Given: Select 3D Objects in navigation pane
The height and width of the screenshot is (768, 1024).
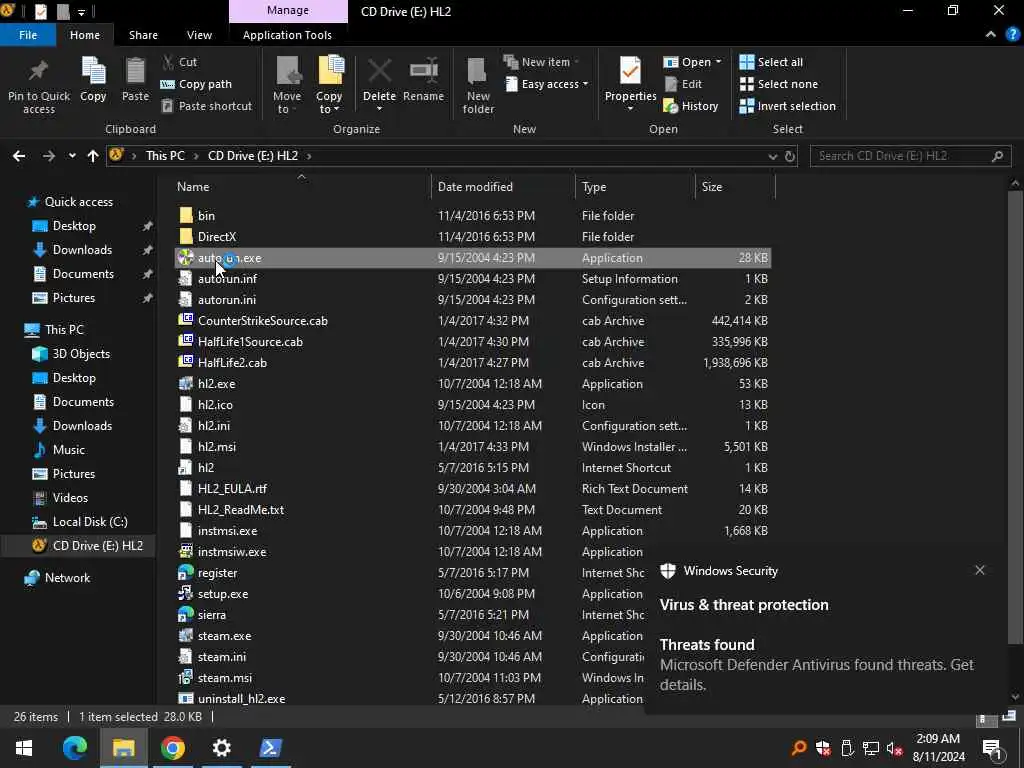Looking at the screenshot, I should tap(81, 354).
